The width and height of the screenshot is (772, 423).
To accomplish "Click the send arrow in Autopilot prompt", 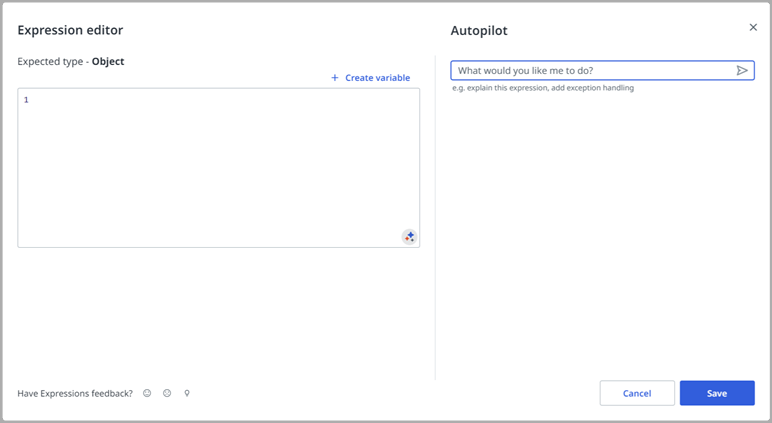I will point(742,71).
